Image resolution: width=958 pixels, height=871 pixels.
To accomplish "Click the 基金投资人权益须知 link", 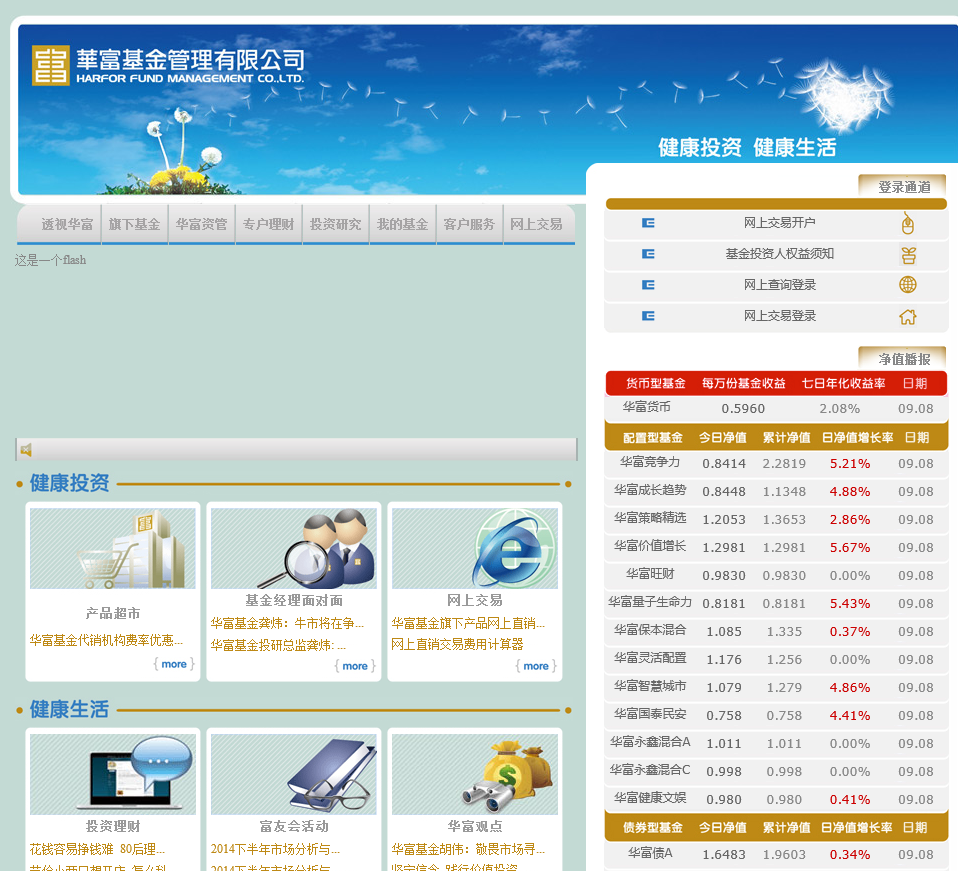I will click(x=780, y=254).
